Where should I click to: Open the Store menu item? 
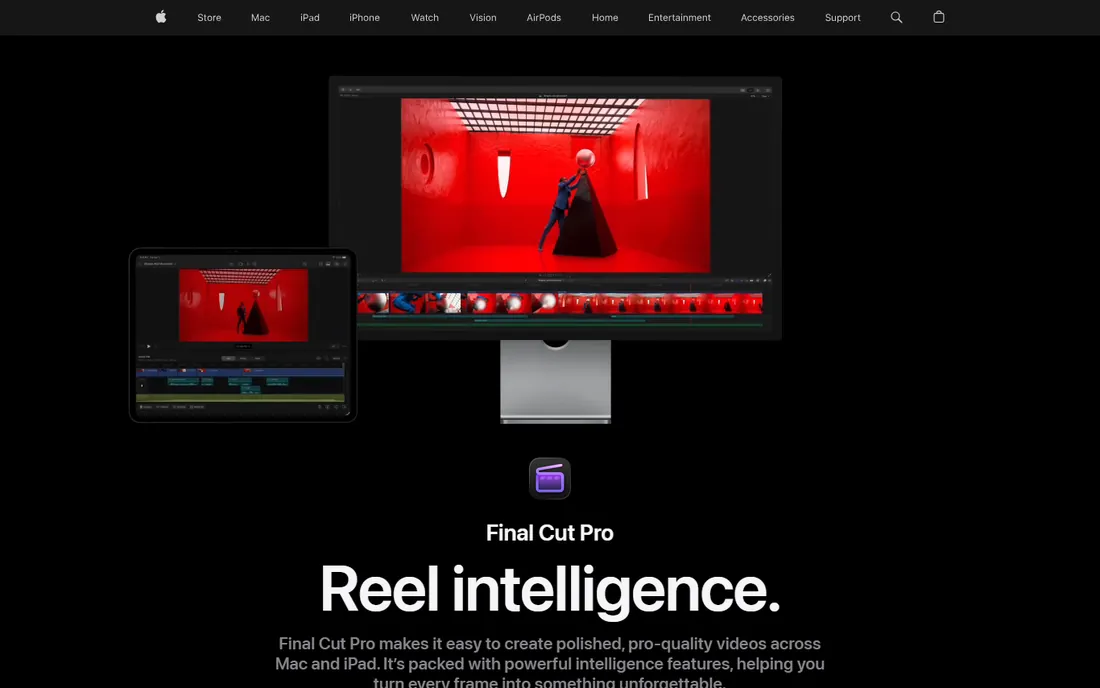(x=209, y=18)
